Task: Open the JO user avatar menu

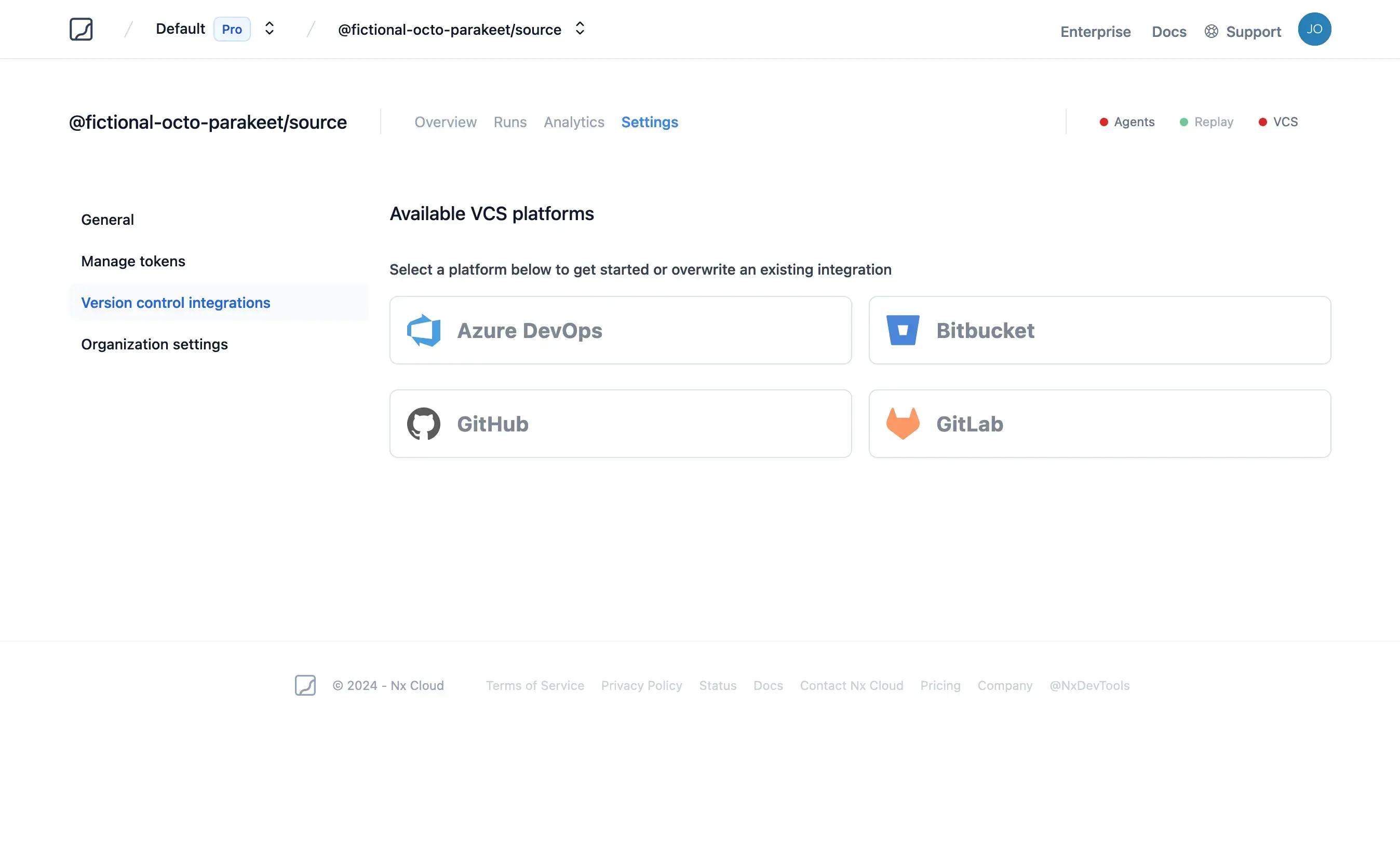Action: tap(1314, 29)
